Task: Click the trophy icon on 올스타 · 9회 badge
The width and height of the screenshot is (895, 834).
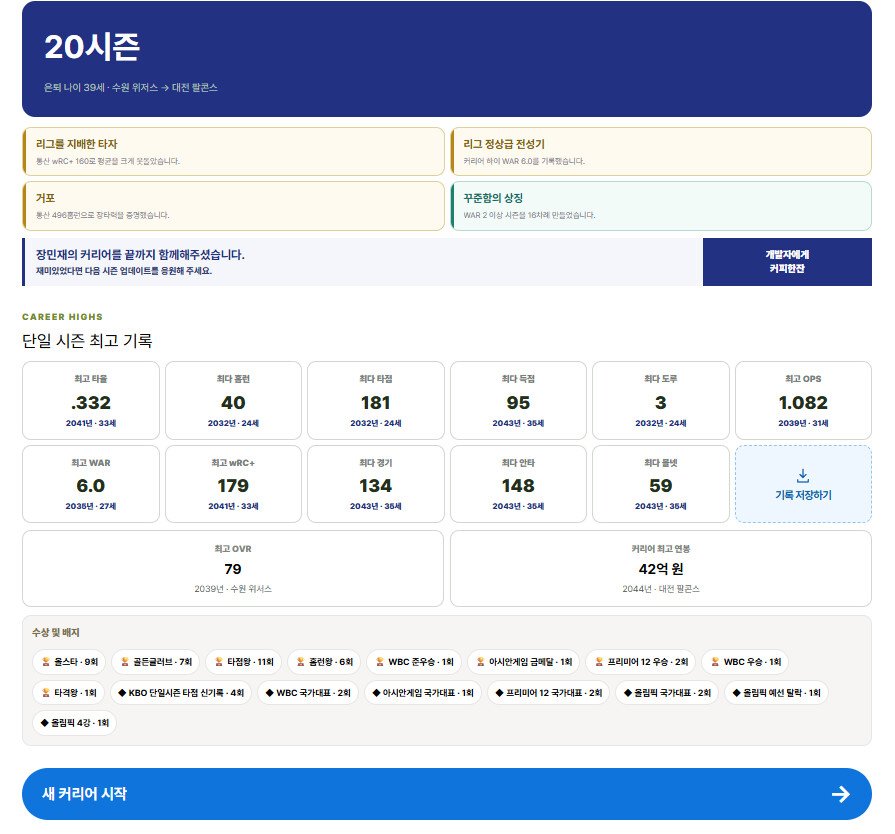Action: (46, 662)
